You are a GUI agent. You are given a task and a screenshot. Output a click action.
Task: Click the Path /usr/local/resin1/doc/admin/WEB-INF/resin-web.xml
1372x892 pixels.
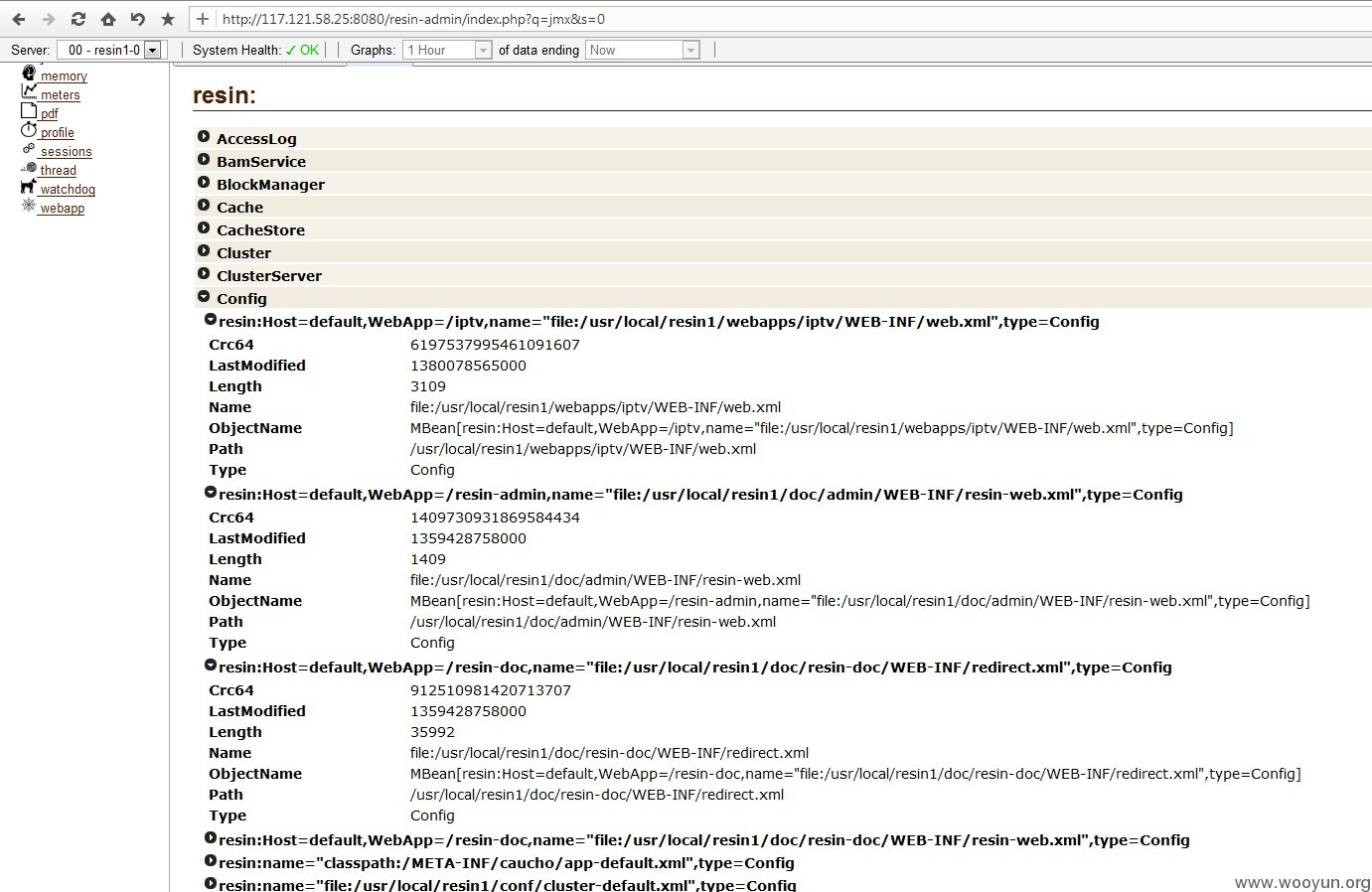(593, 622)
